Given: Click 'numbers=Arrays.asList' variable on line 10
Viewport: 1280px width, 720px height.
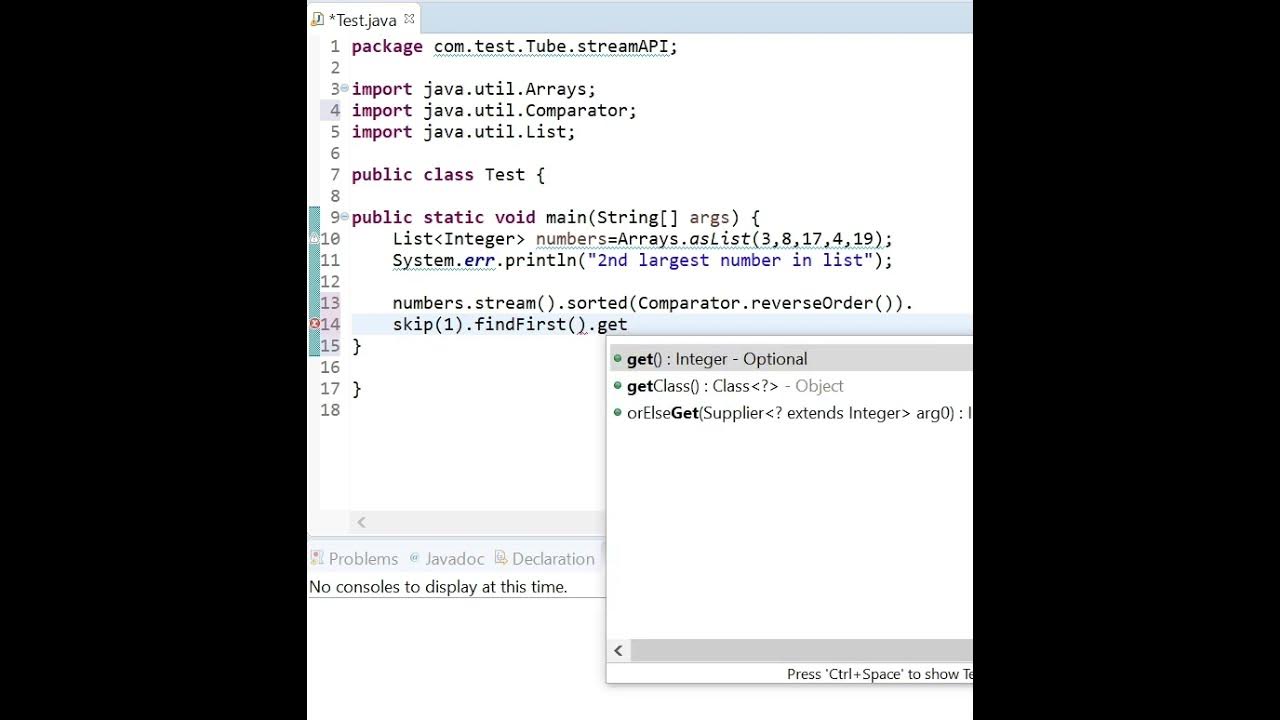Looking at the screenshot, I should [x=643, y=239].
